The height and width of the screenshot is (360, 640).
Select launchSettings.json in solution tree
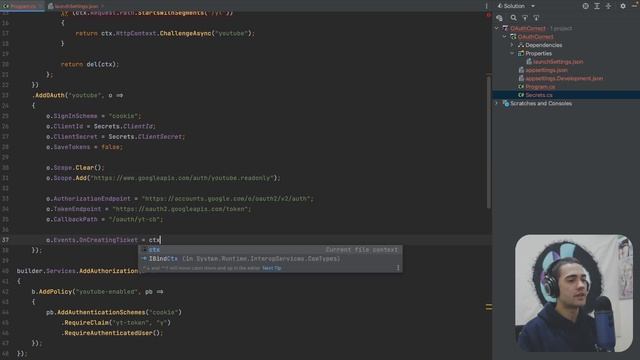click(558, 62)
